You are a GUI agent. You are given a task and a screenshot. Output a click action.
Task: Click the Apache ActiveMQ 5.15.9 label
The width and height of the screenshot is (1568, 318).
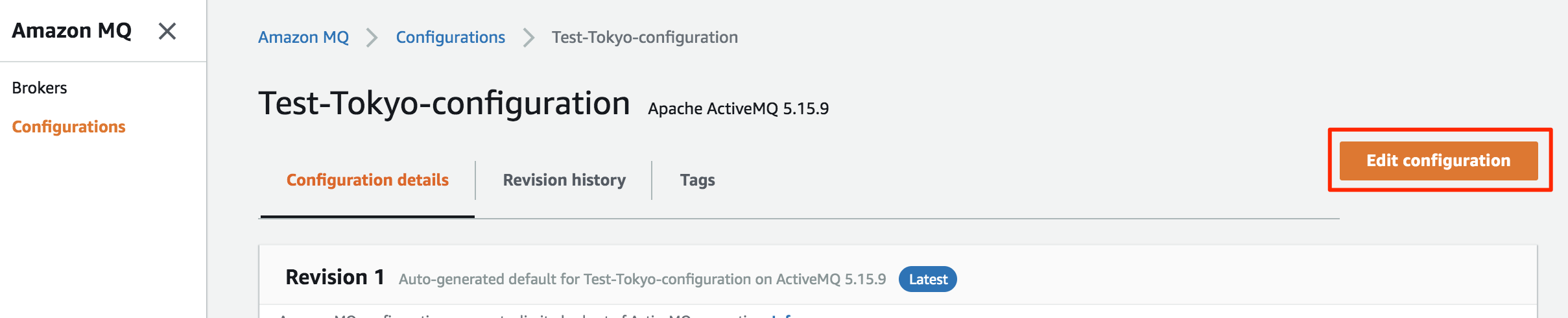(738, 108)
